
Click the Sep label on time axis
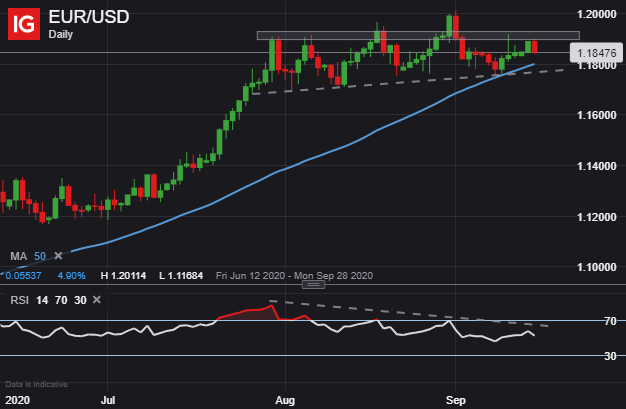pyautogui.click(x=456, y=400)
